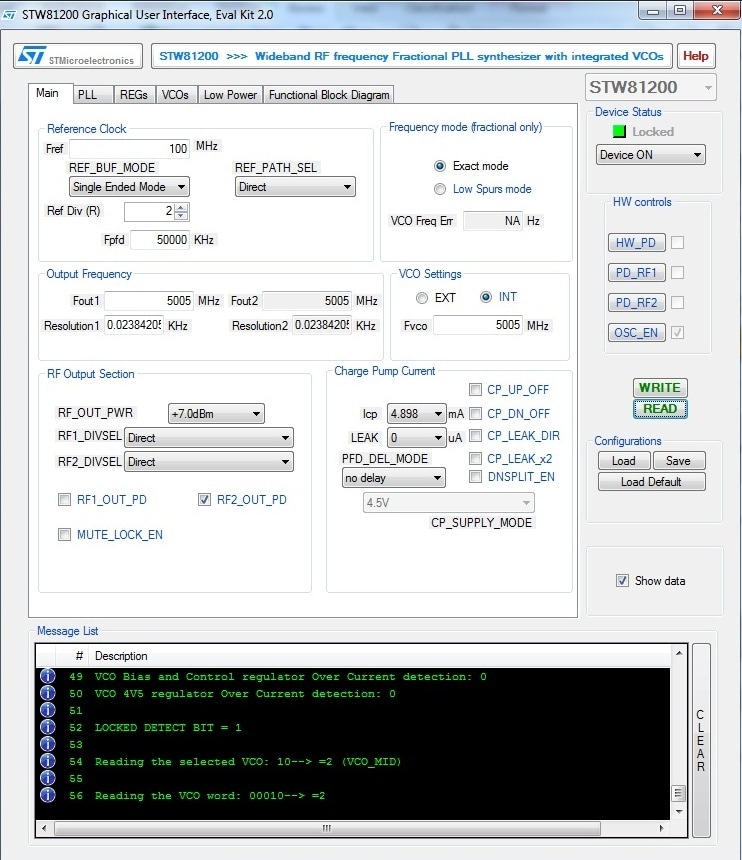Click info icon beside message 56
742x860 pixels.
47,796
